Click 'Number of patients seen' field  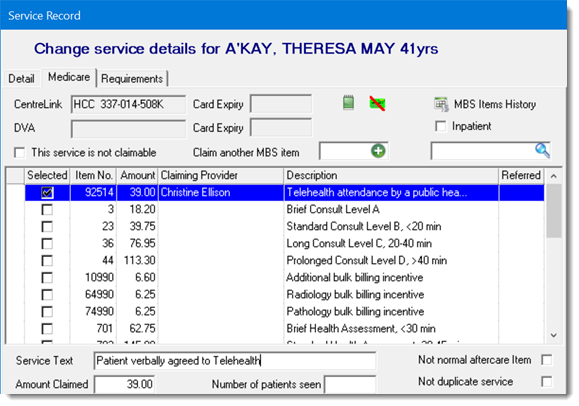point(350,385)
